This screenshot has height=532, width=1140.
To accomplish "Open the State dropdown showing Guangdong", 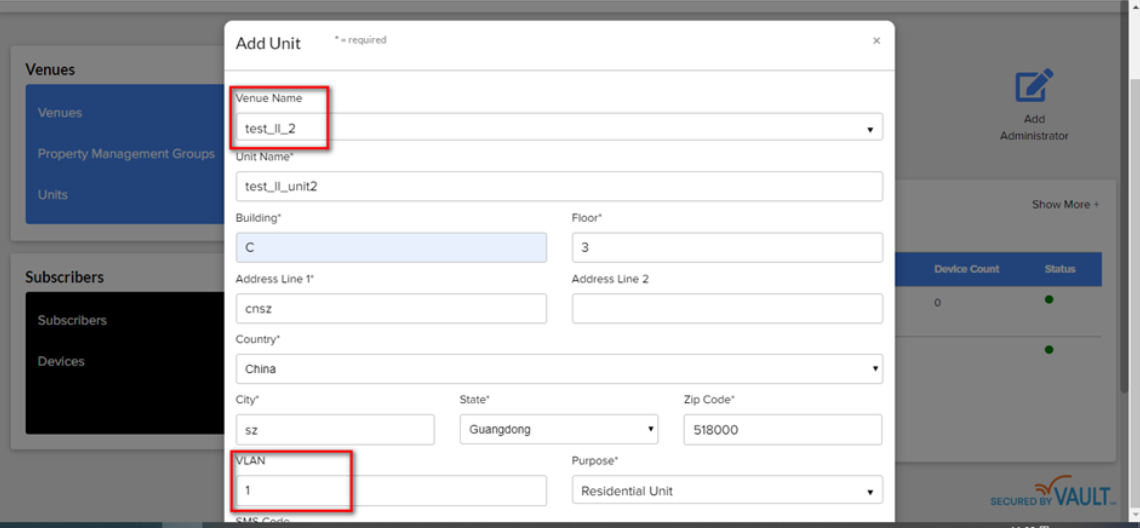I will click(558, 430).
